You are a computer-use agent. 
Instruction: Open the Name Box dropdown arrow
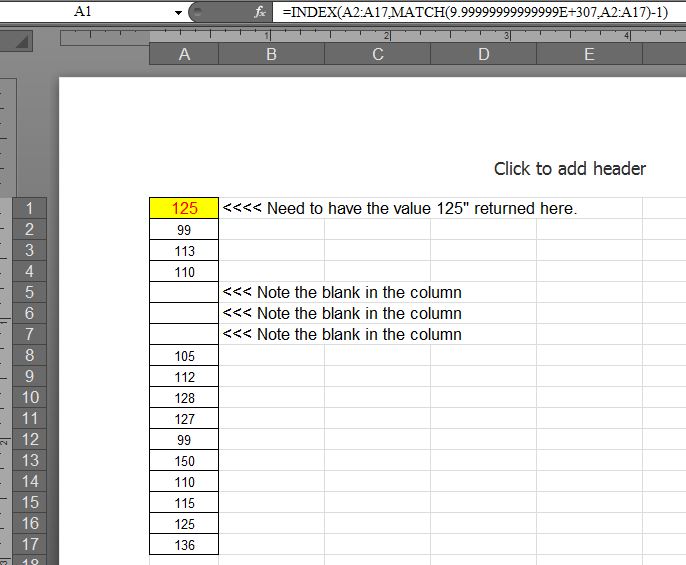(x=178, y=12)
